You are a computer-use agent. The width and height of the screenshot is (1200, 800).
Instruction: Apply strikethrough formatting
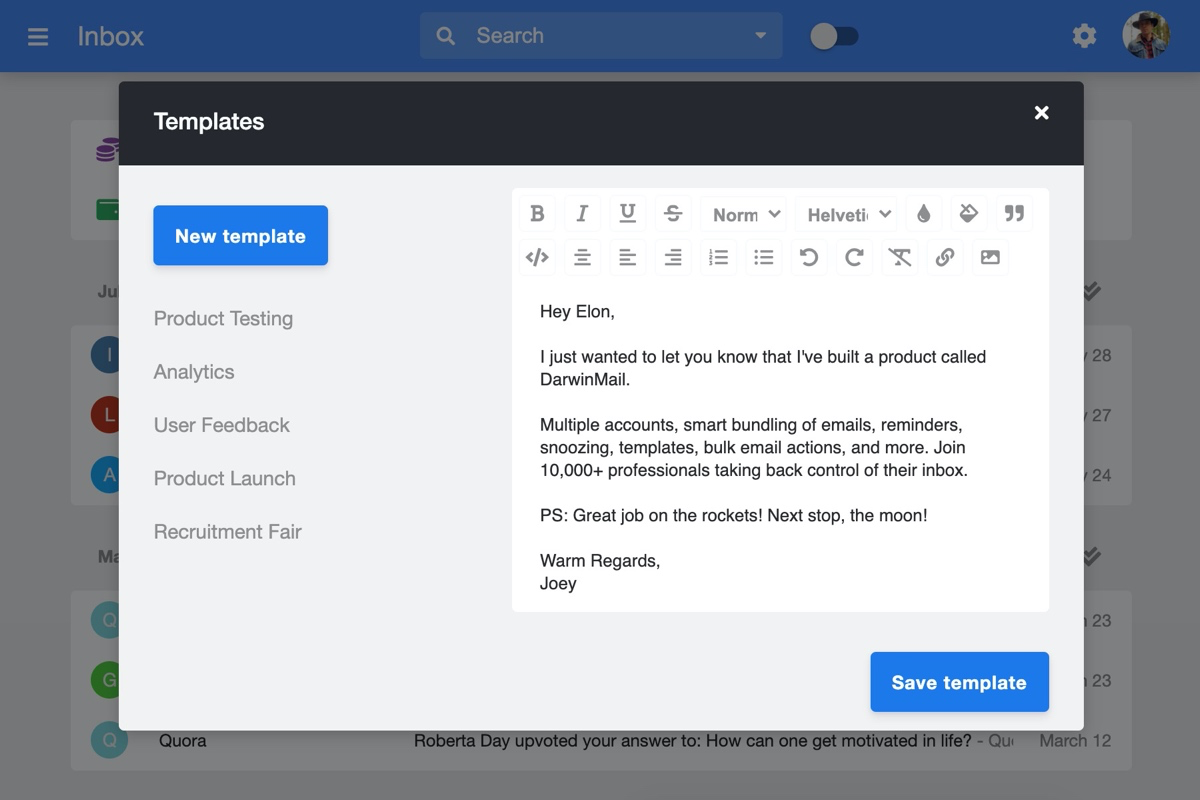[x=673, y=213]
